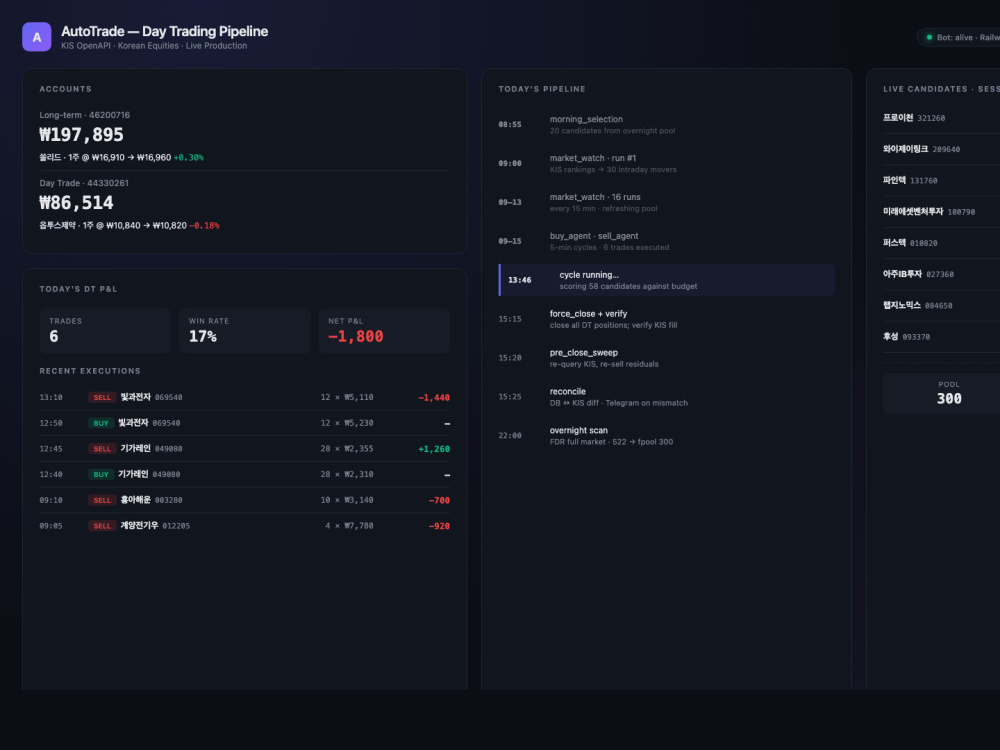Viewport: 1000px width, 750px height.
Task: Click the +0.30% holding change value
Action: coord(189,158)
